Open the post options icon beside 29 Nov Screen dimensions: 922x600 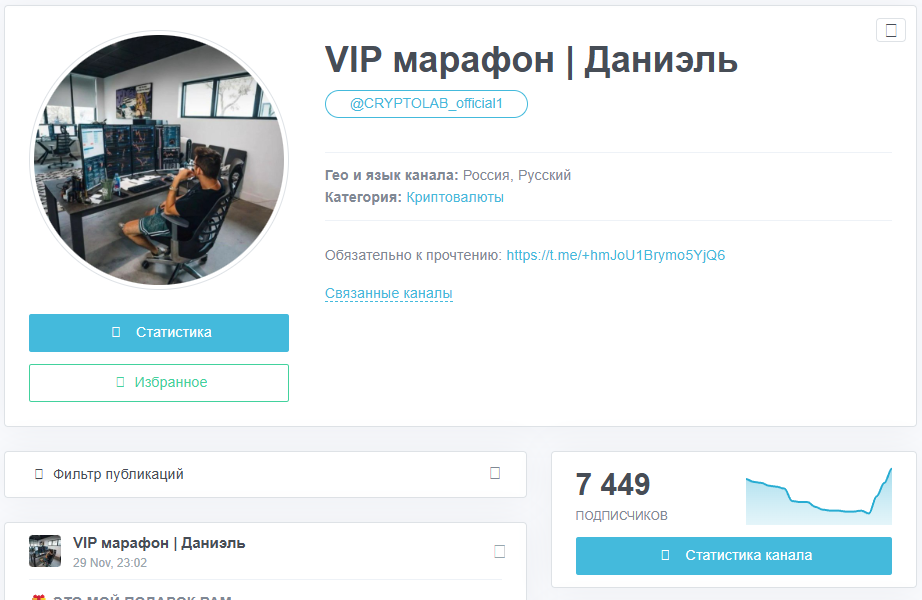click(x=500, y=552)
